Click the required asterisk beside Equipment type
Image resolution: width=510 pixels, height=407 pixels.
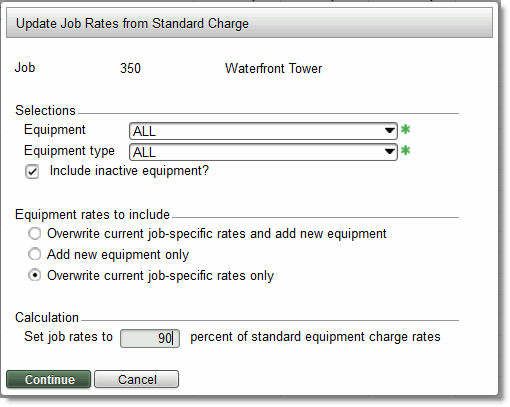(405, 150)
